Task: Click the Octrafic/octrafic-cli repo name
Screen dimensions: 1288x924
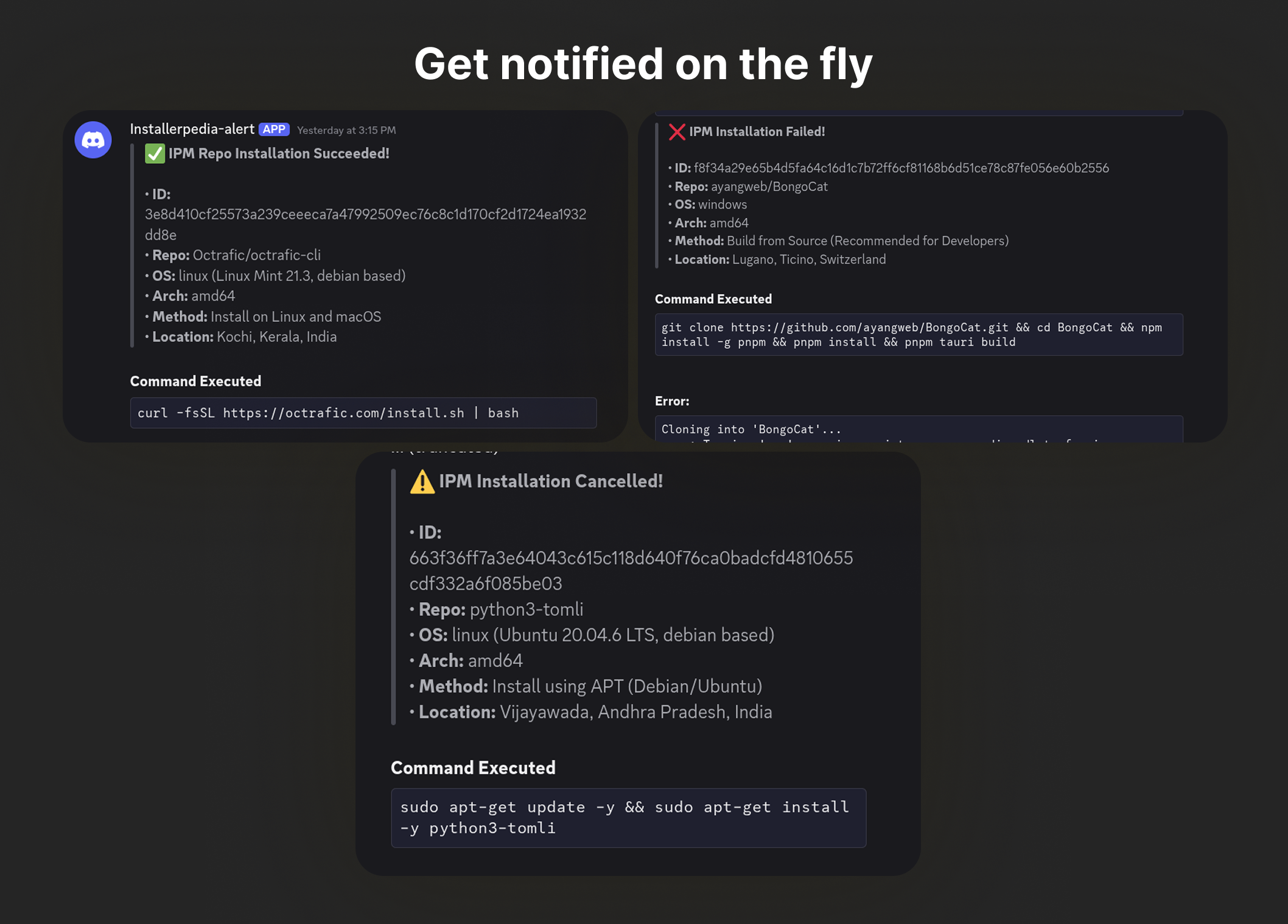Action: [x=256, y=255]
